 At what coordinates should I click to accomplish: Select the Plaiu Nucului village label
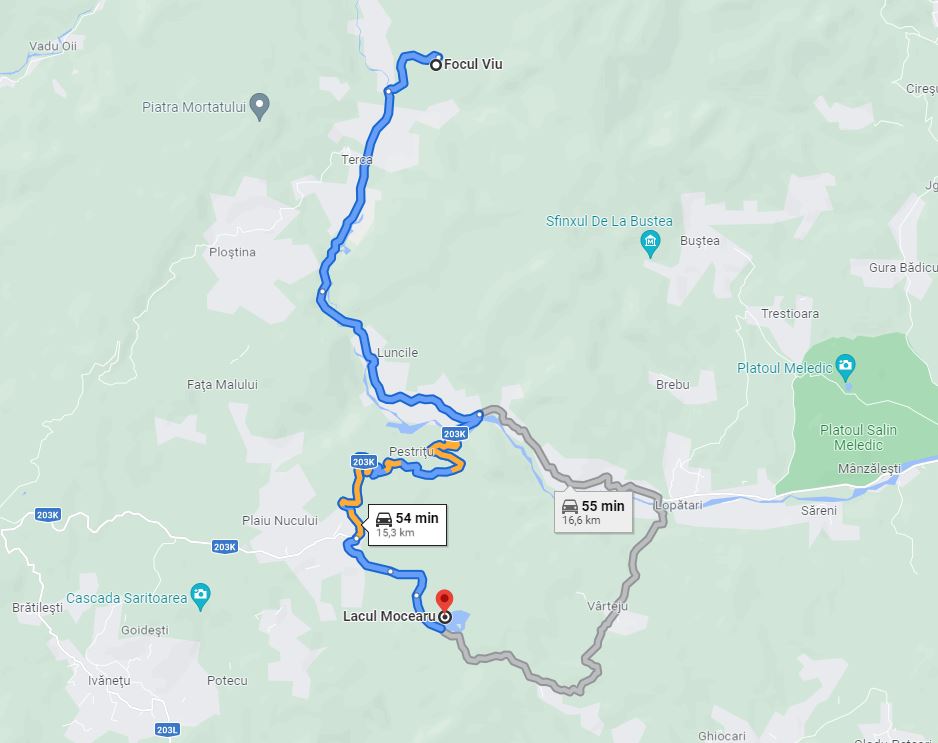(279, 520)
